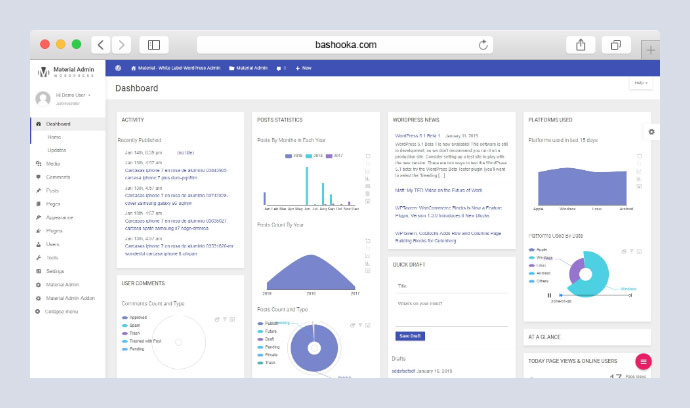Toggle the browser sidebar
690x408 pixels.
tap(154, 45)
